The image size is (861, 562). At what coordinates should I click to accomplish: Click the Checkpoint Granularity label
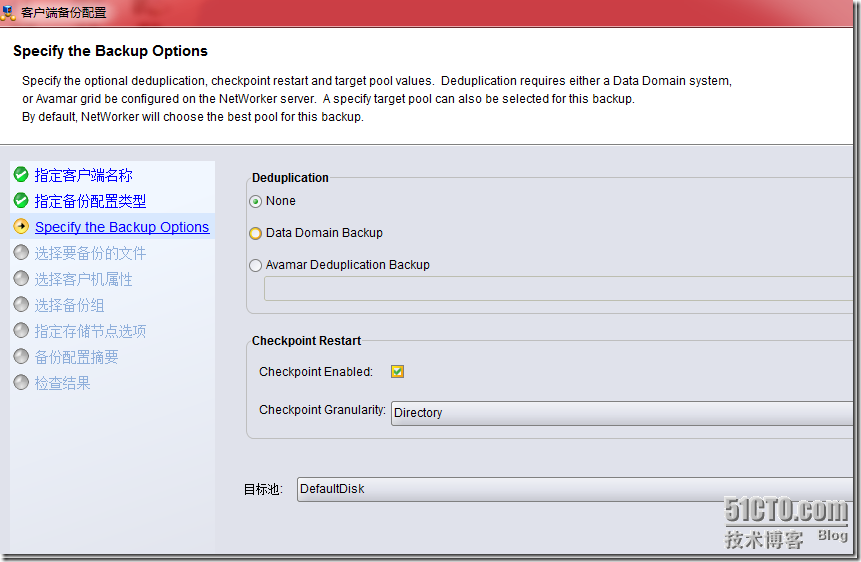[x=322, y=410]
